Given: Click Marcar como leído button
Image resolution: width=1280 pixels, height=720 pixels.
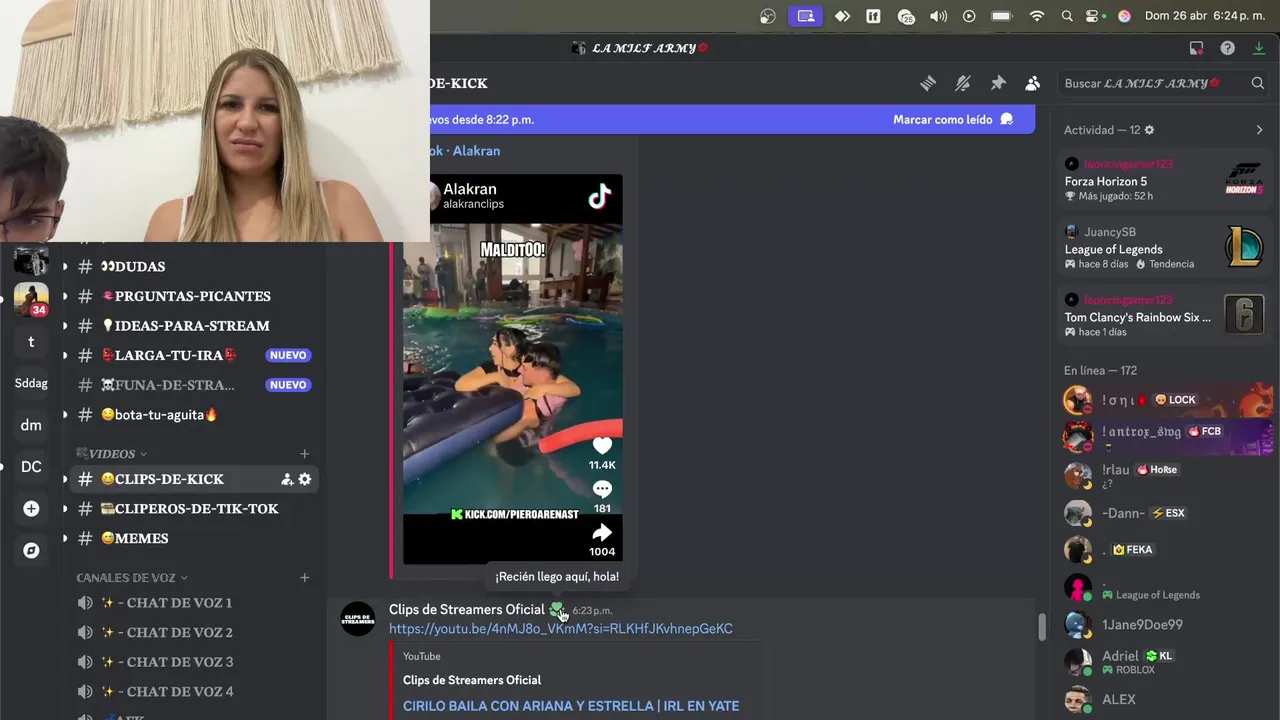Looking at the screenshot, I should click(x=953, y=119).
